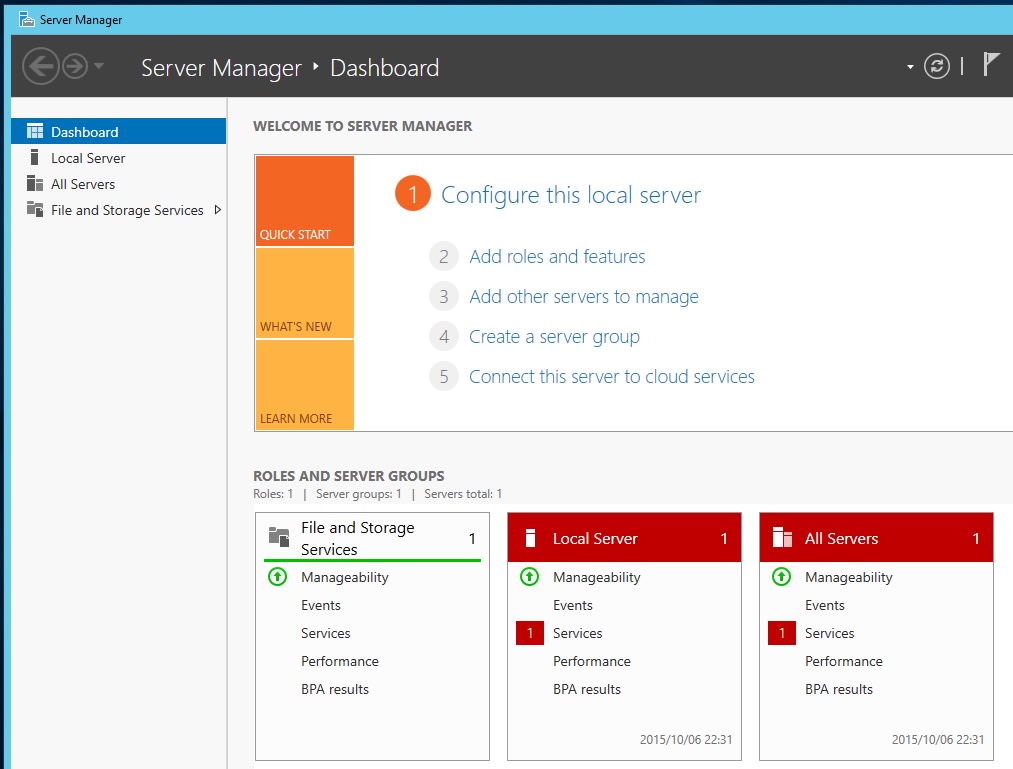Open All Servers in the sidebar
The height and width of the screenshot is (769, 1013).
[119, 184]
